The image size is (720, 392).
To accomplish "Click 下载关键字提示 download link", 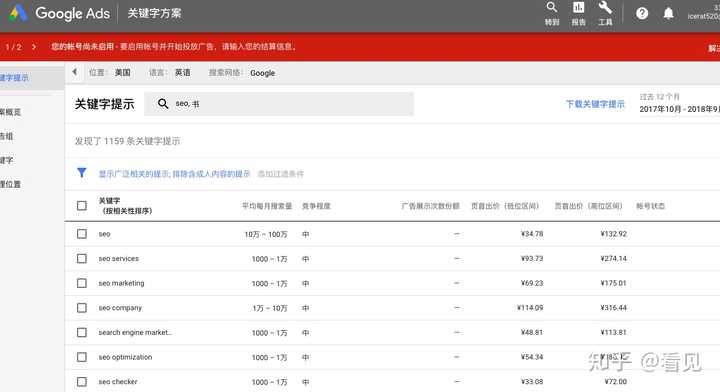I will click(595, 104).
